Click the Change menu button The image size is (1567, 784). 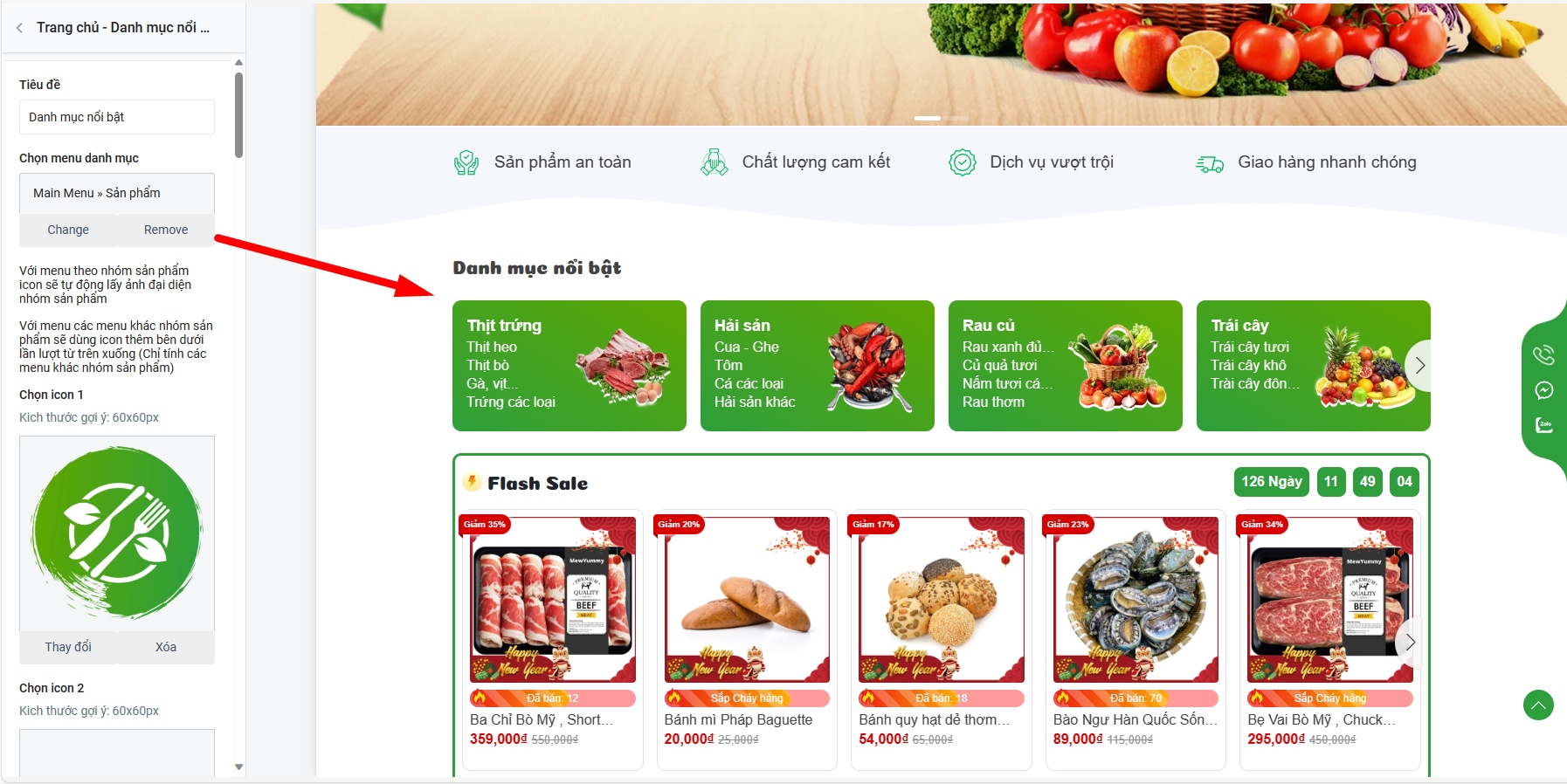[68, 230]
